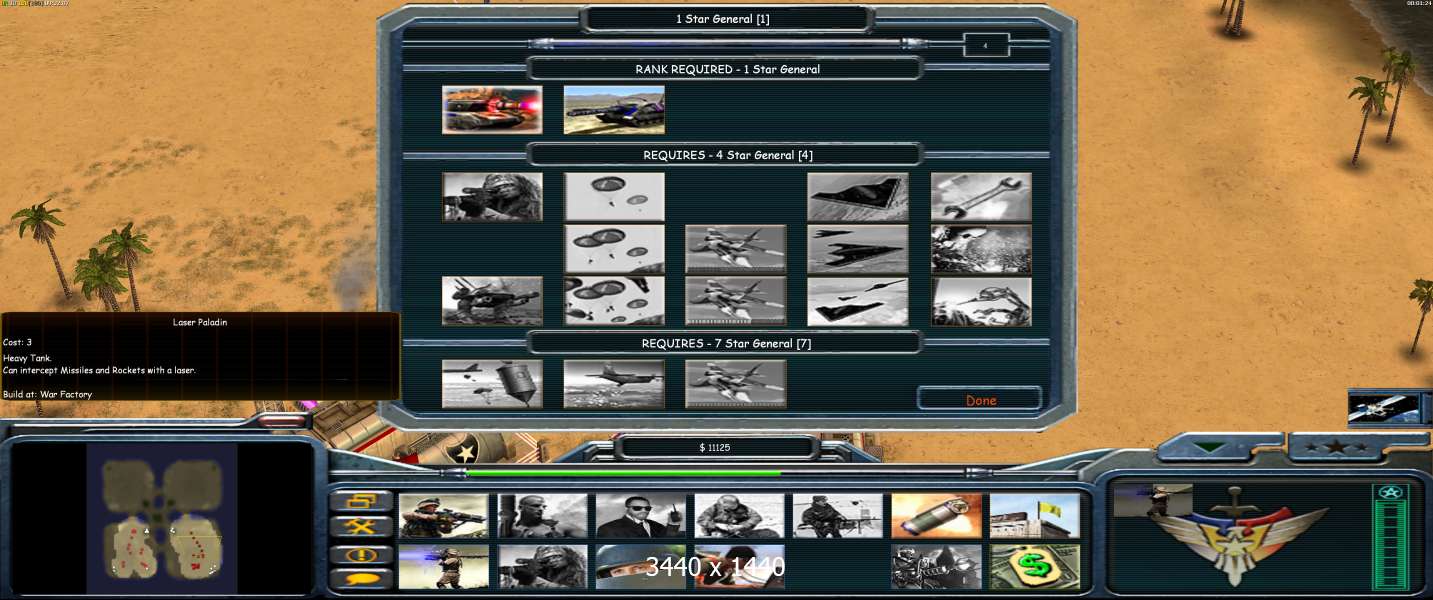The height and width of the screenshot is (600, 1433).
Task: Click the idle worker windows button
Action: [x=360, y=501]
